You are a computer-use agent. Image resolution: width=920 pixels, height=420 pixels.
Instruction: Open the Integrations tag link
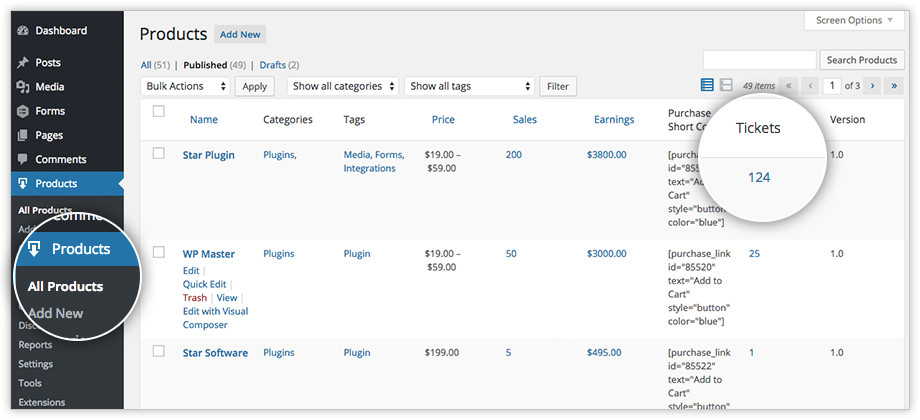[370, 168]
